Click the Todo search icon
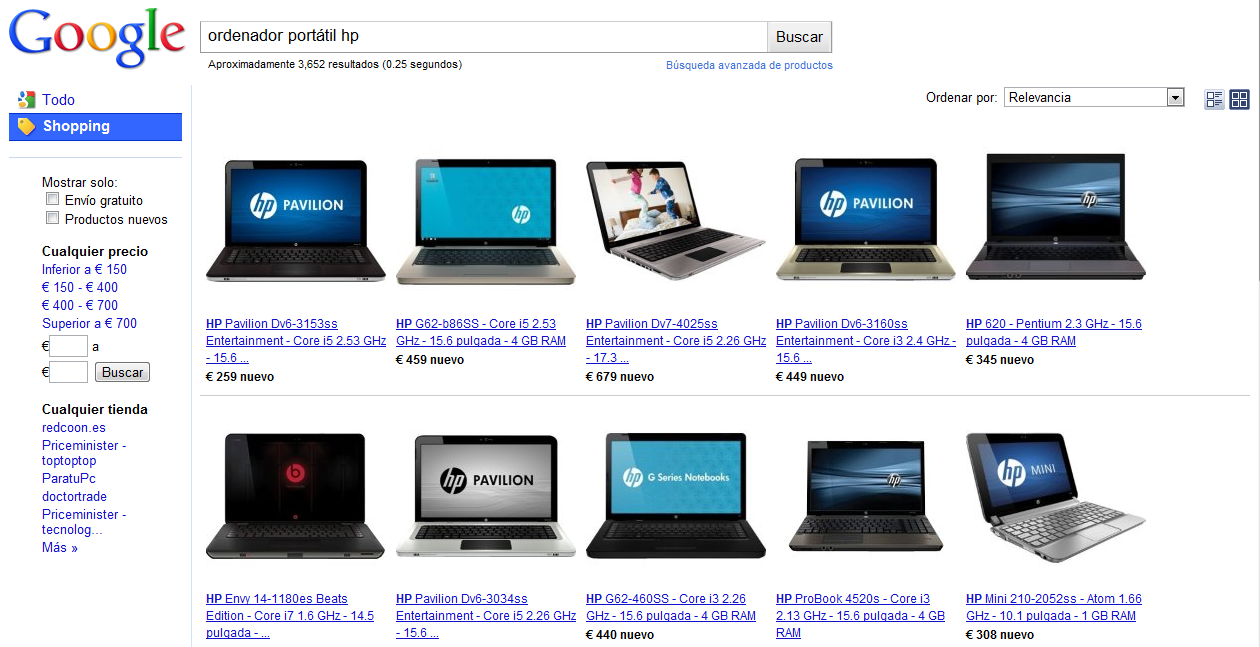 click(x=27, y=99)
